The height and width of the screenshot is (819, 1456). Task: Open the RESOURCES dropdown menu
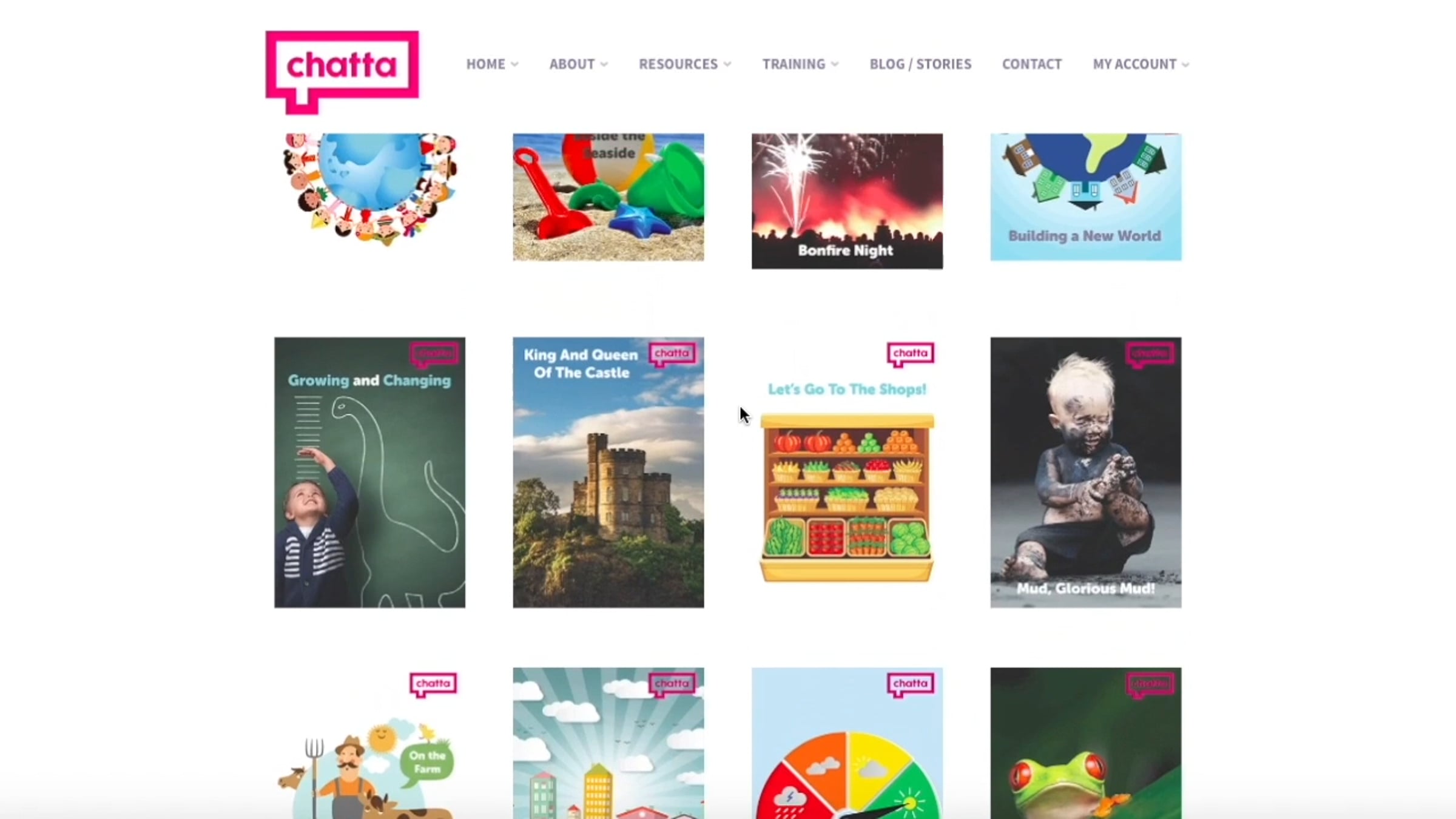685,64
